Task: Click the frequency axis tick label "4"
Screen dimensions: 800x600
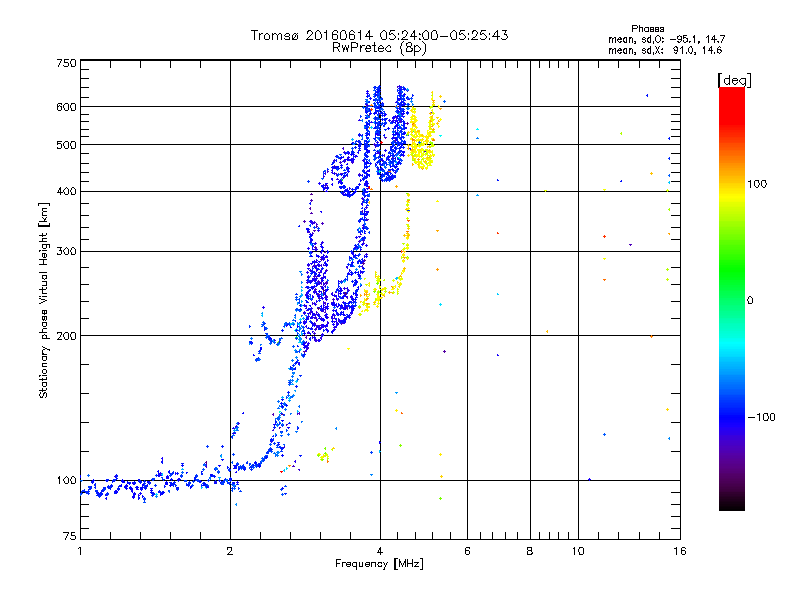Action: pyautogui.click(x=380, y=551)
